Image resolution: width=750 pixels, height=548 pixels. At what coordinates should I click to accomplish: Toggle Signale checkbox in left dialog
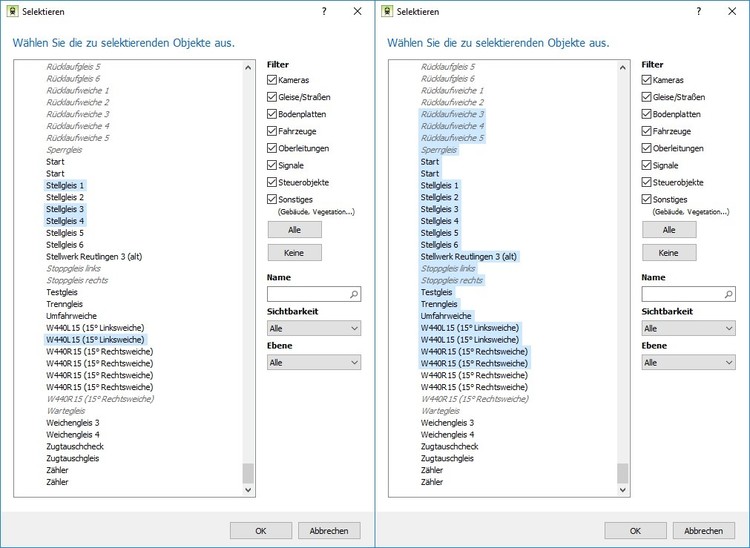tap(272, 165)
